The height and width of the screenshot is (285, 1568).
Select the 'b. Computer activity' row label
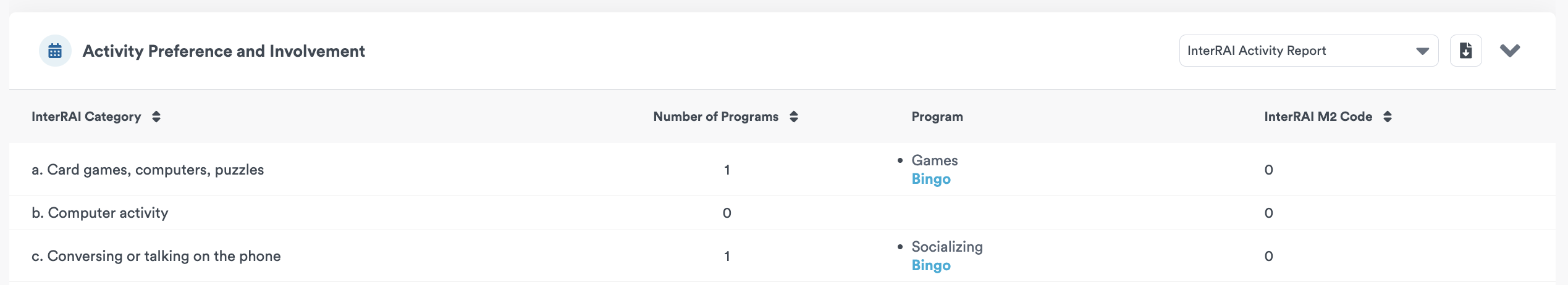click(100, 213)
